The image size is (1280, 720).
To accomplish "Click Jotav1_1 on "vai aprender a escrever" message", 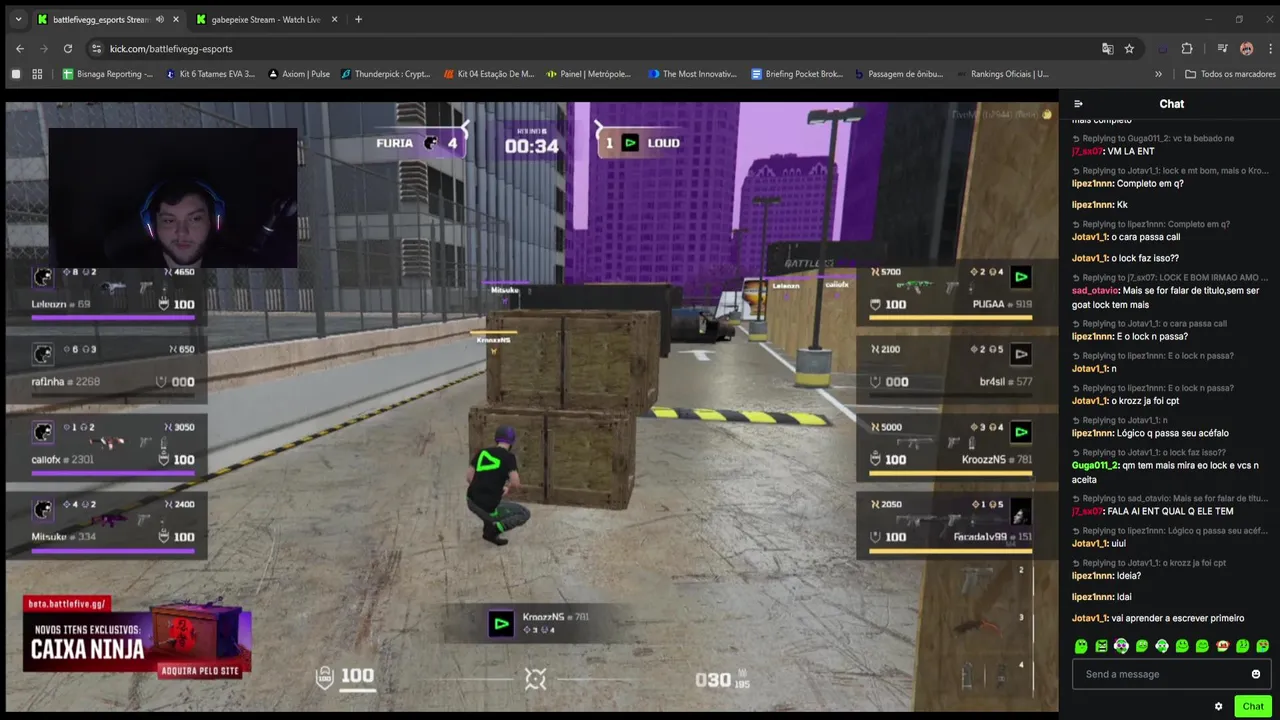I will tap(1089, 618).
